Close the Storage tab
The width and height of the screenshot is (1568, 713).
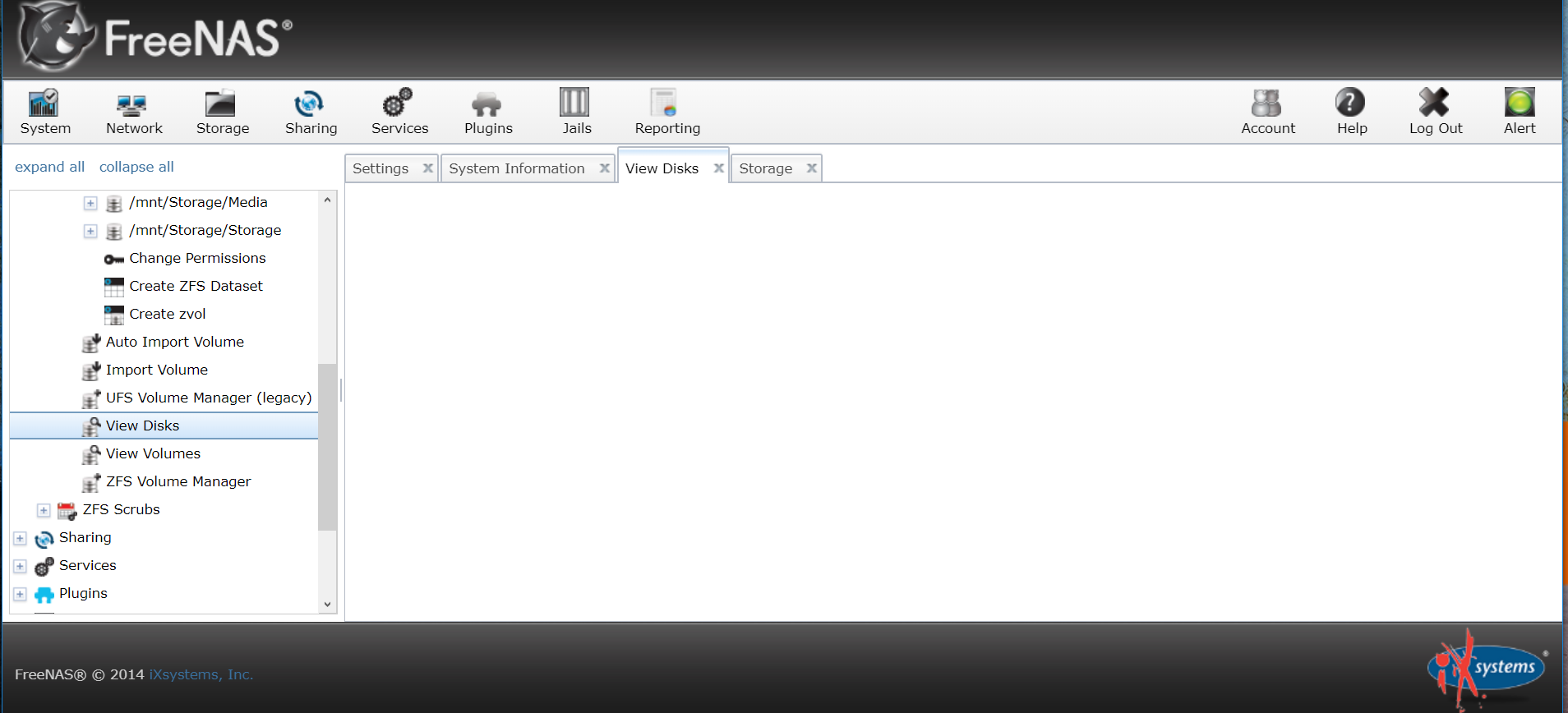pyautogui.click(x=811, y=168)
